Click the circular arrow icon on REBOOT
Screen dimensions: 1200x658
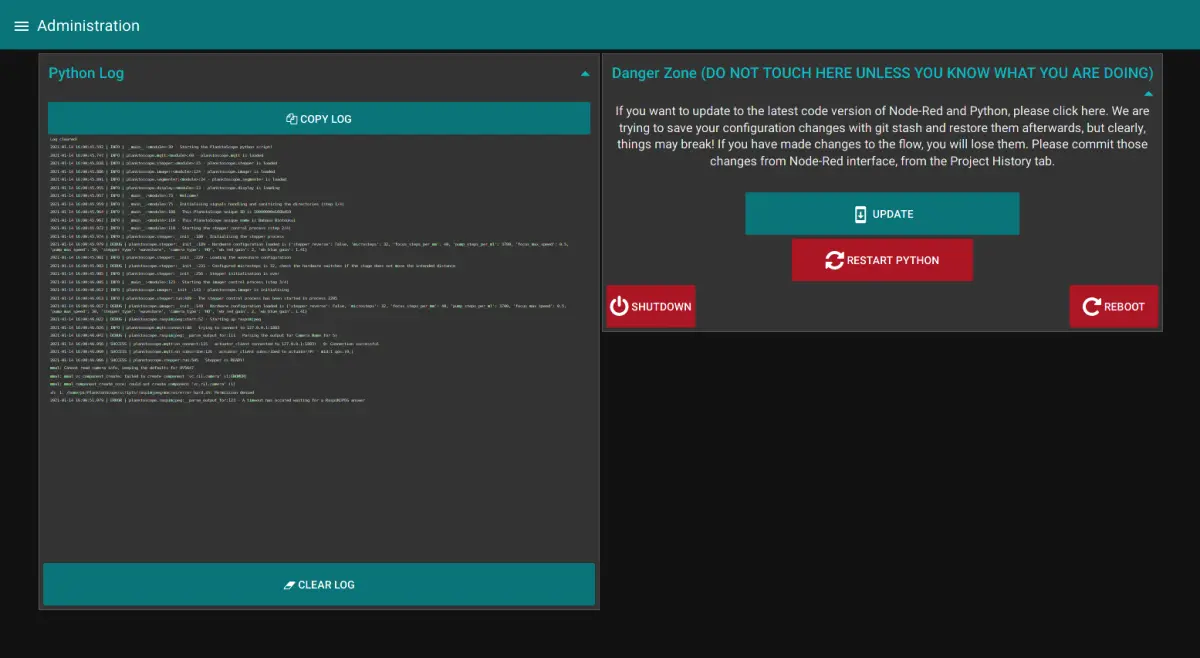point(1091,307)
